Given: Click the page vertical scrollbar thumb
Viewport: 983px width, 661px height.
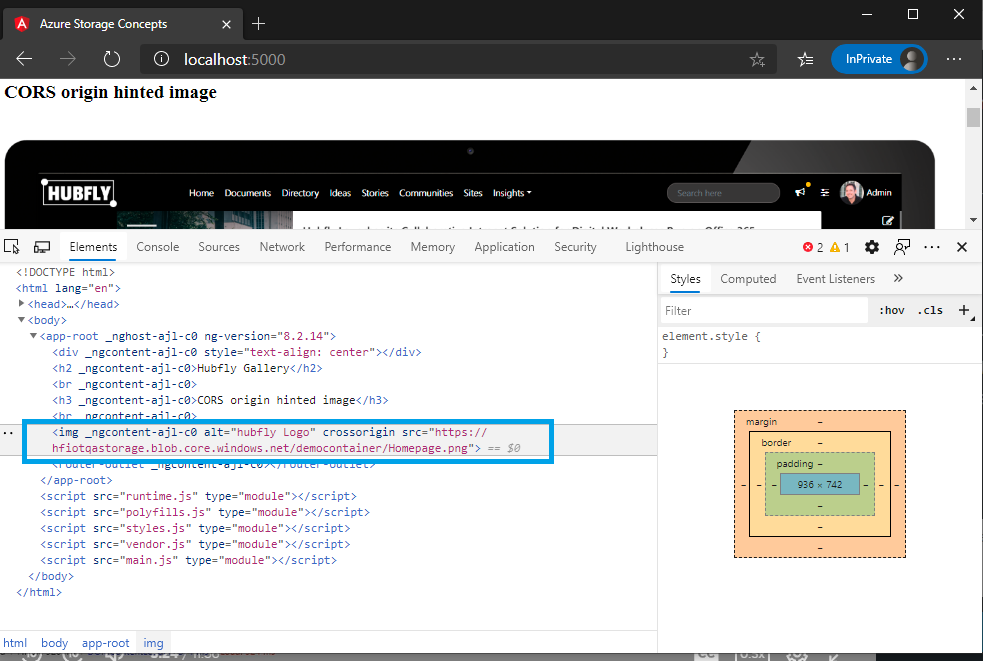Looking at the screenshot, I should tap(973, 117).
